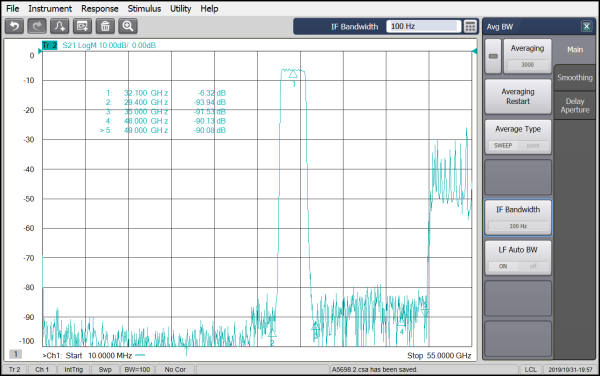Toggle LF Auto BW ON/off
Image resolution: width=600 pixels, height=376 pixels.
pyautogui.click(x=518, y=258)
